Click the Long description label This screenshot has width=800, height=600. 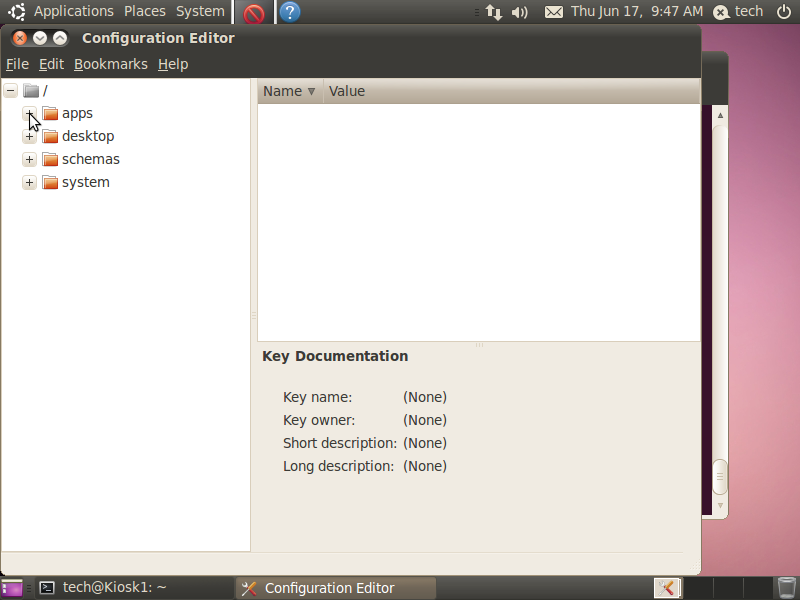coord(338,466)
